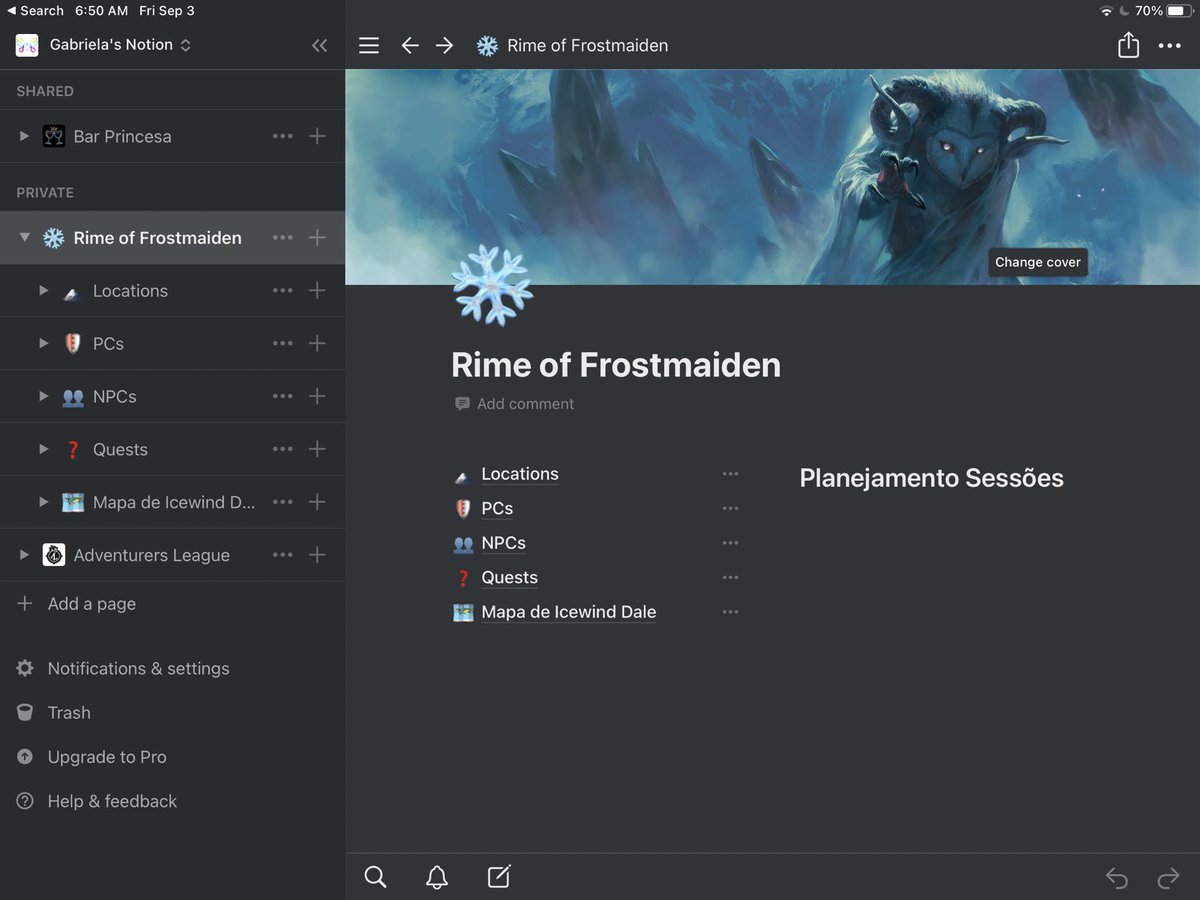Open Trash in the sidebar
Screen dimensions: 1200x900
pos(69,713)
